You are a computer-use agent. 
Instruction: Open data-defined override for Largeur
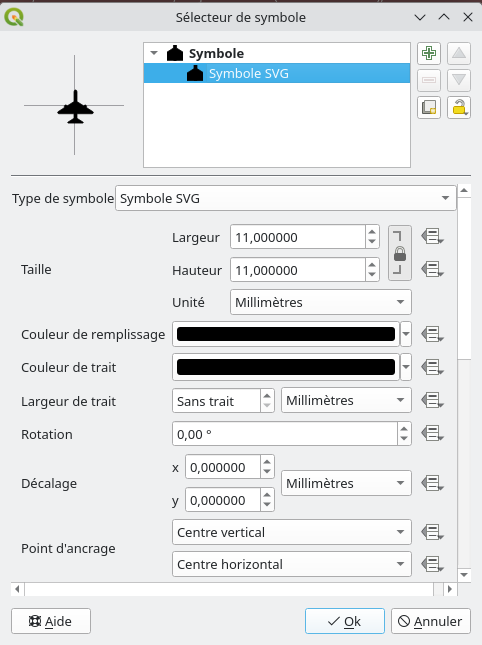432,237
